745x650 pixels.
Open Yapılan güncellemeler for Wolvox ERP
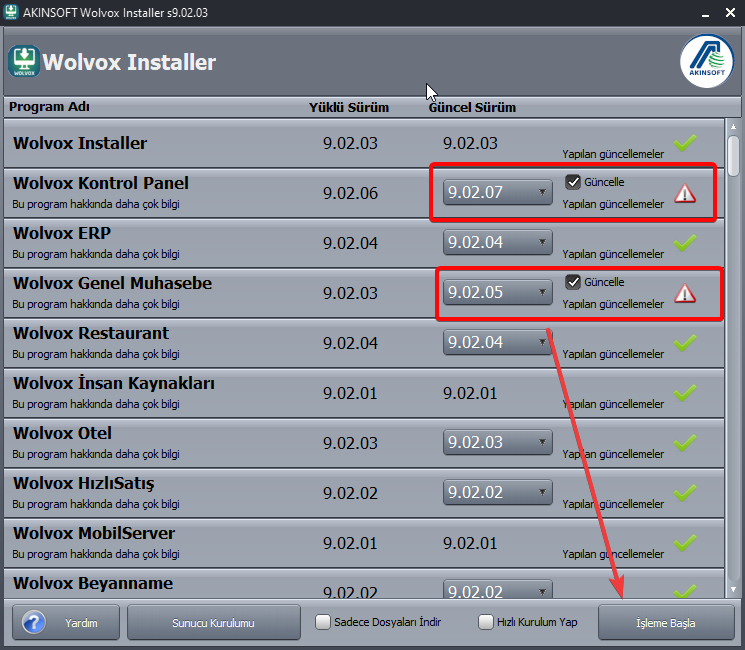613,254
